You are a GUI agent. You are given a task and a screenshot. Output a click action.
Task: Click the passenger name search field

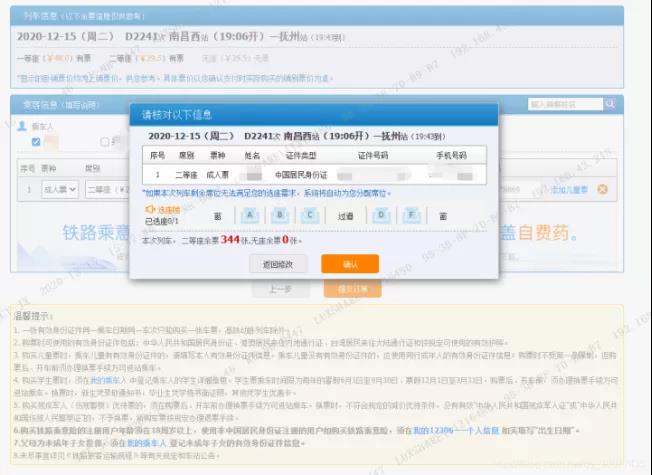click(x=565, y=104)
